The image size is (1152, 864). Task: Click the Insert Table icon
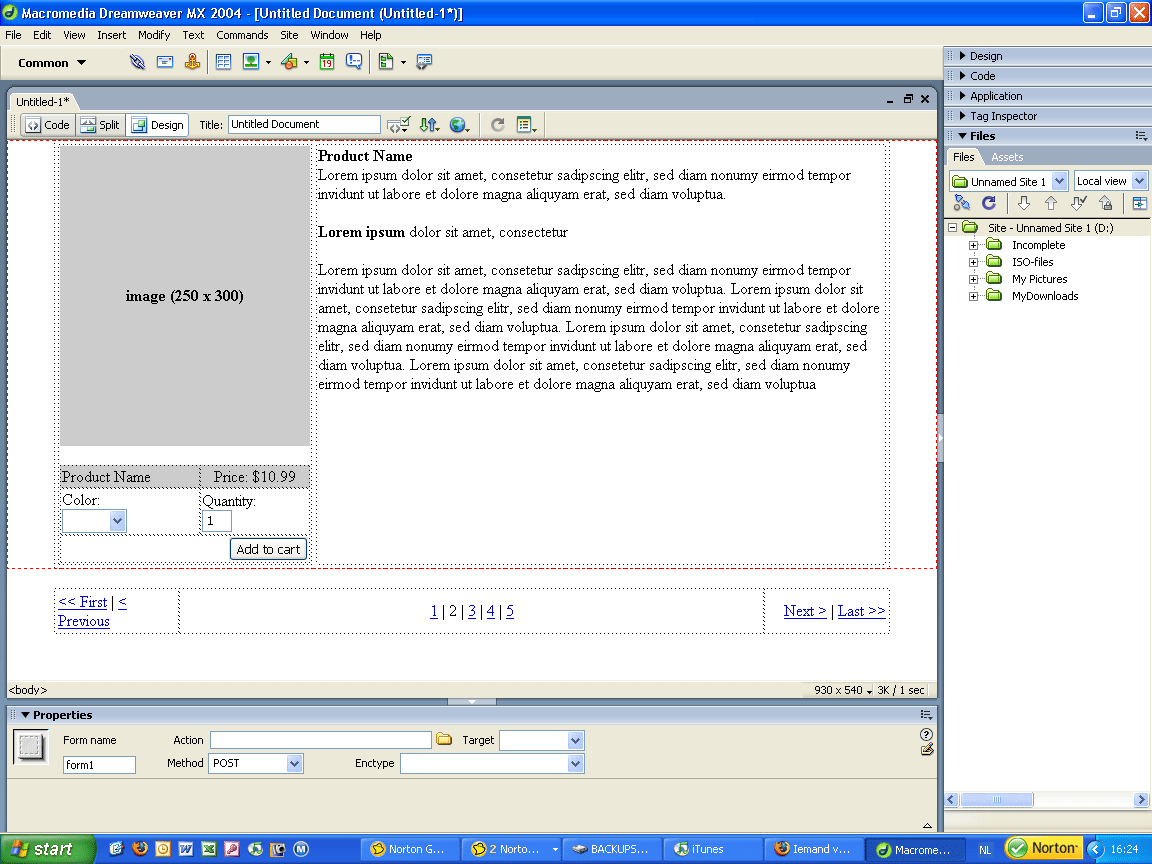tap(223, 62)
